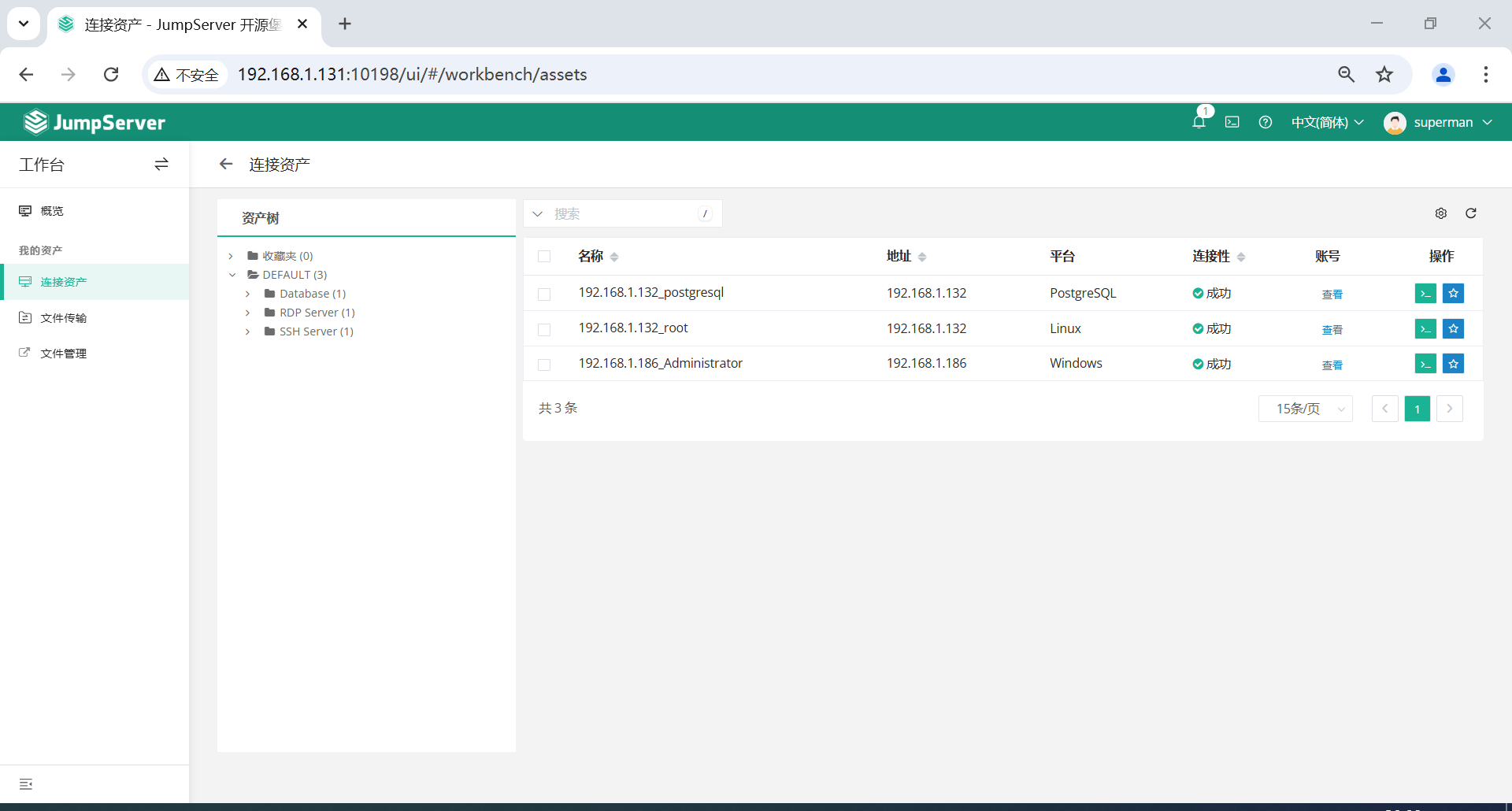Expand the RDP Server (1) folder
Viewport: 1512px width, 811px height.
click(247, 313)
